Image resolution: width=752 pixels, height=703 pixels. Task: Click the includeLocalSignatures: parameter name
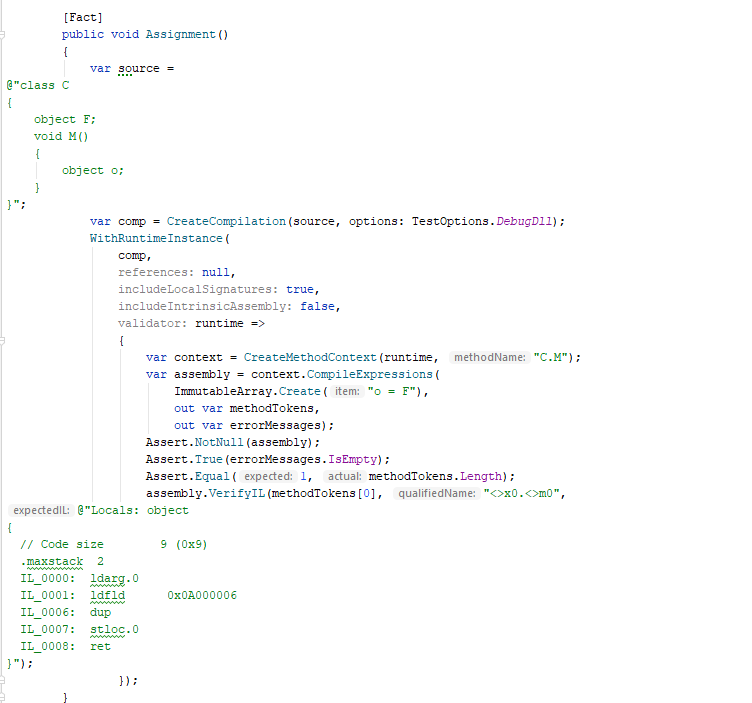tap(198, 290)
